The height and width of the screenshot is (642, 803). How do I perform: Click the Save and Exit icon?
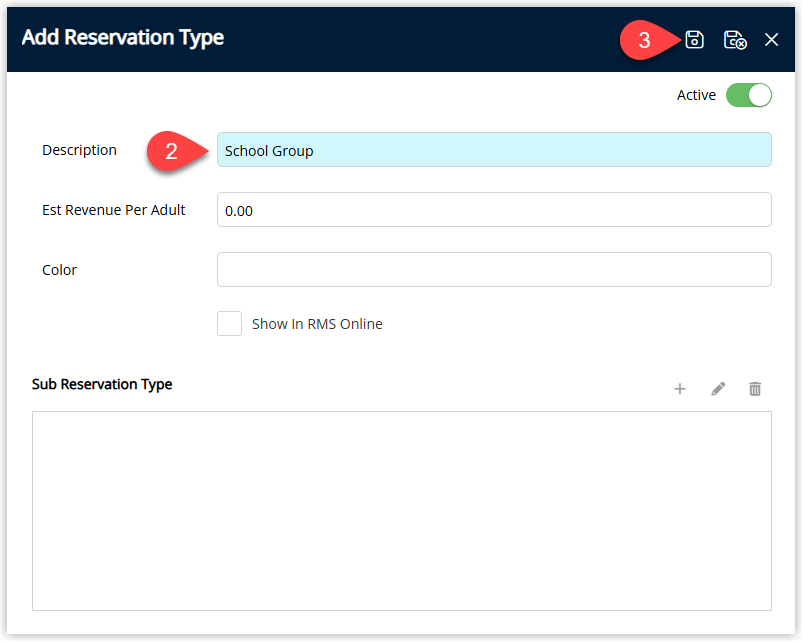click(735, 40)
